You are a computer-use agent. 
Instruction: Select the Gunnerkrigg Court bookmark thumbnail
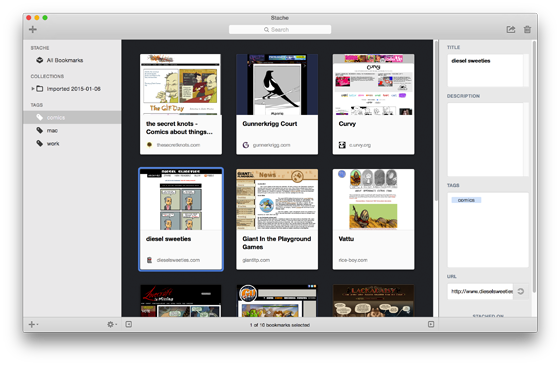coord(277,84)
